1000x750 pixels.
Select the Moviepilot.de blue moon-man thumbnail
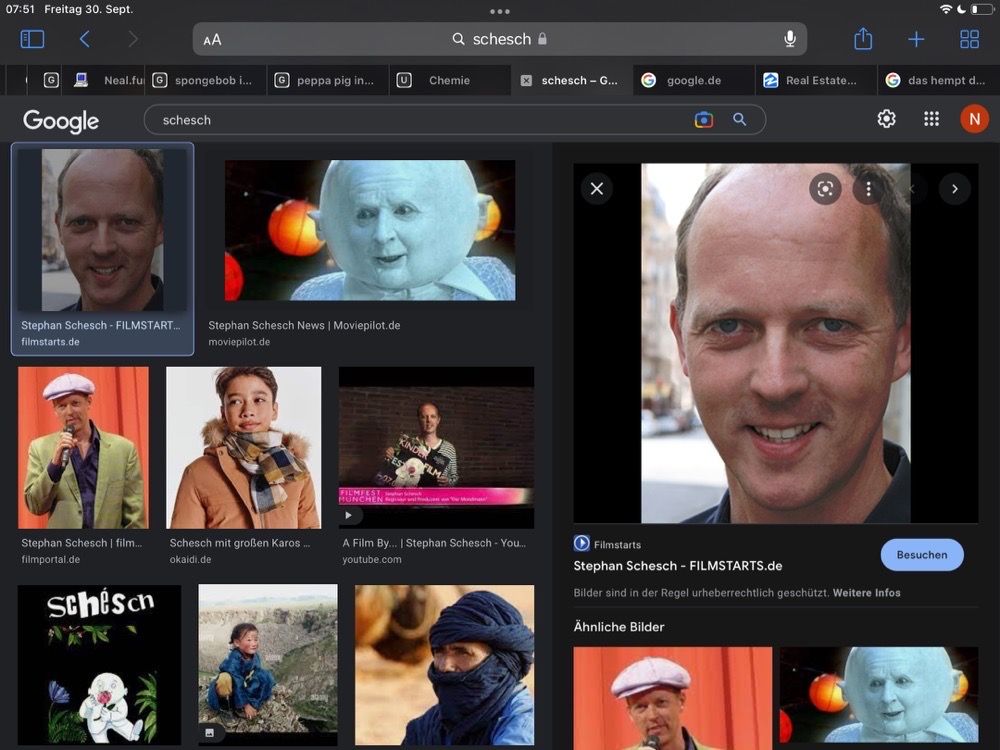coord(370,230)
